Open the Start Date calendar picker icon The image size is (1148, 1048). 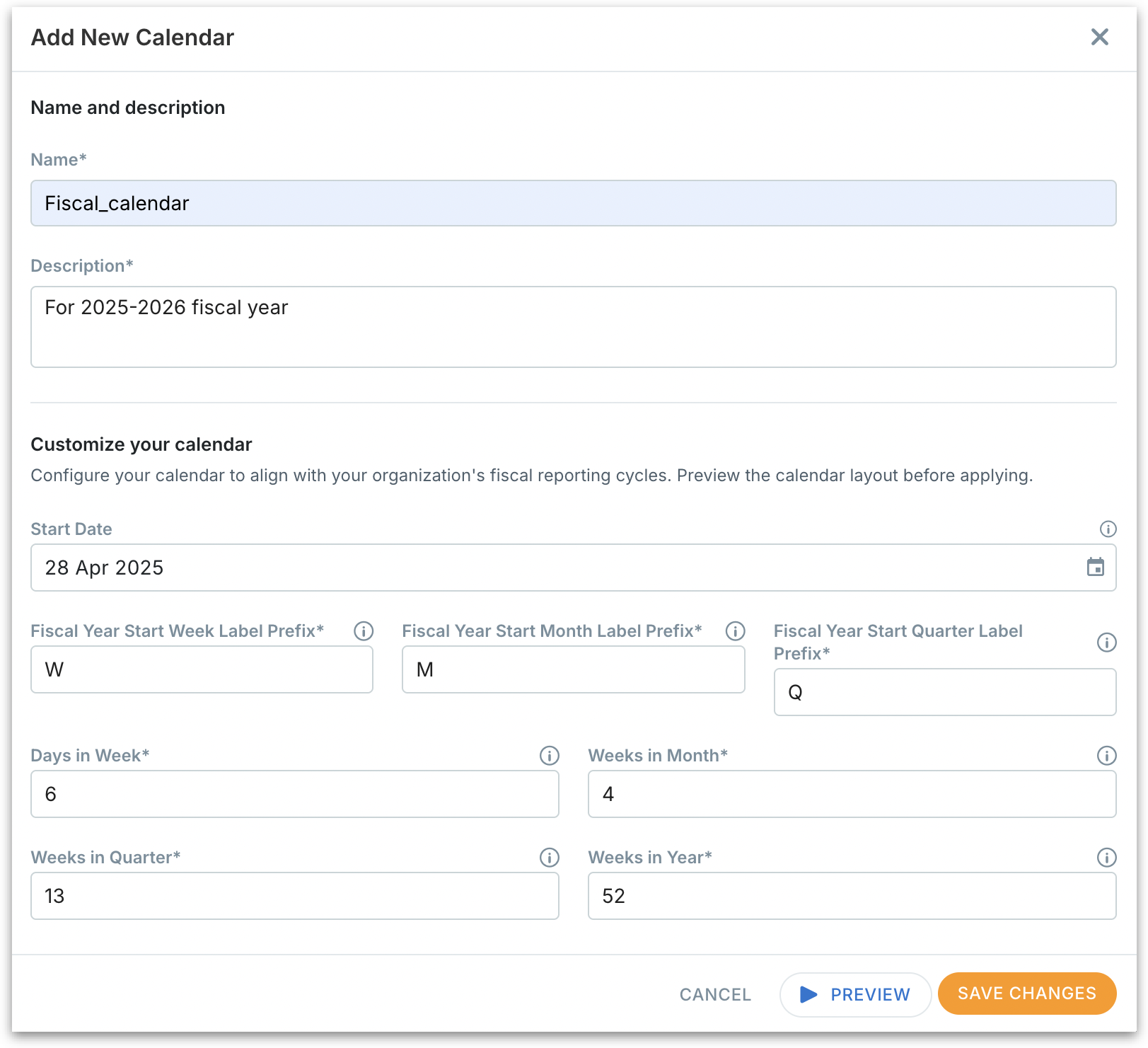(1095, 567)
